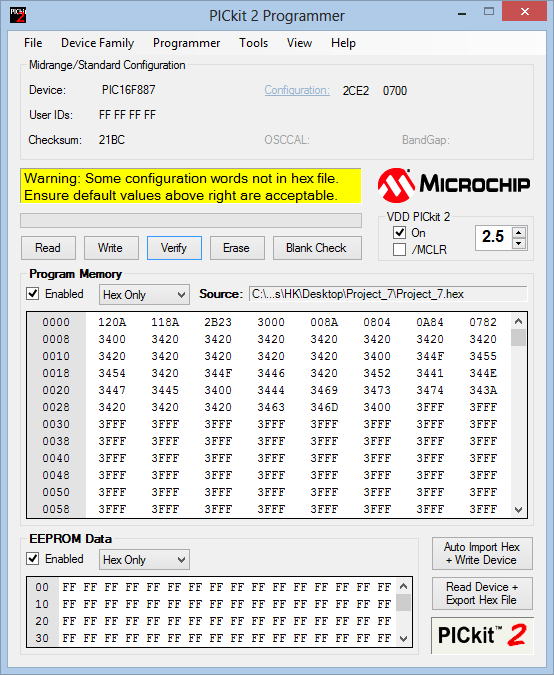This screenshot has height=676, width=554.
Task: Click EEPROM row address 20
Action: point(42,621)
